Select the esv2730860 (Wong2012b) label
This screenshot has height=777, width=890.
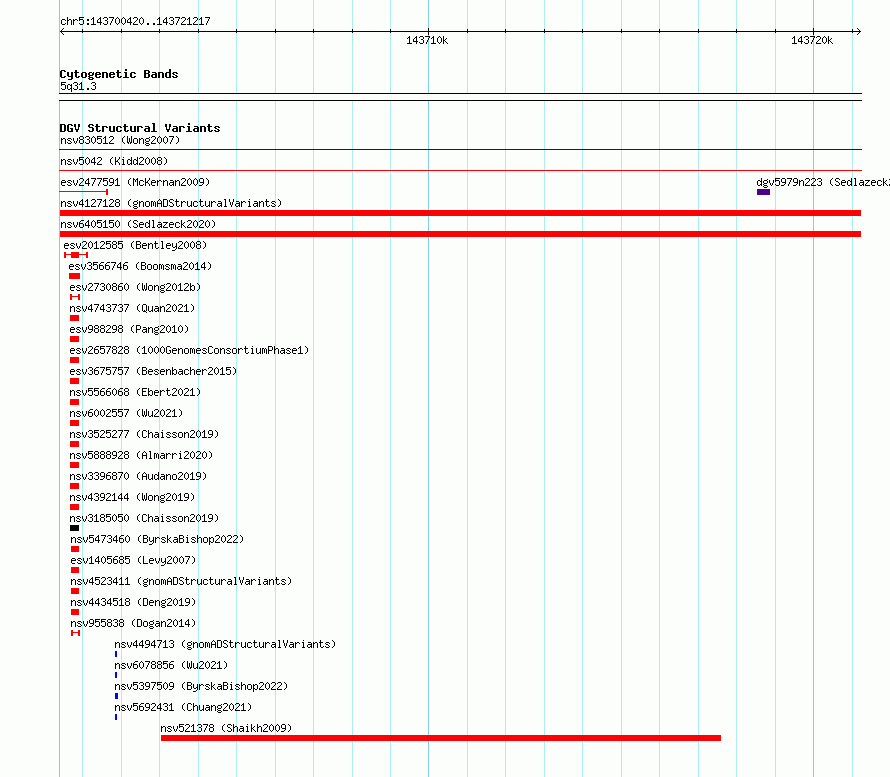(135, 287)
